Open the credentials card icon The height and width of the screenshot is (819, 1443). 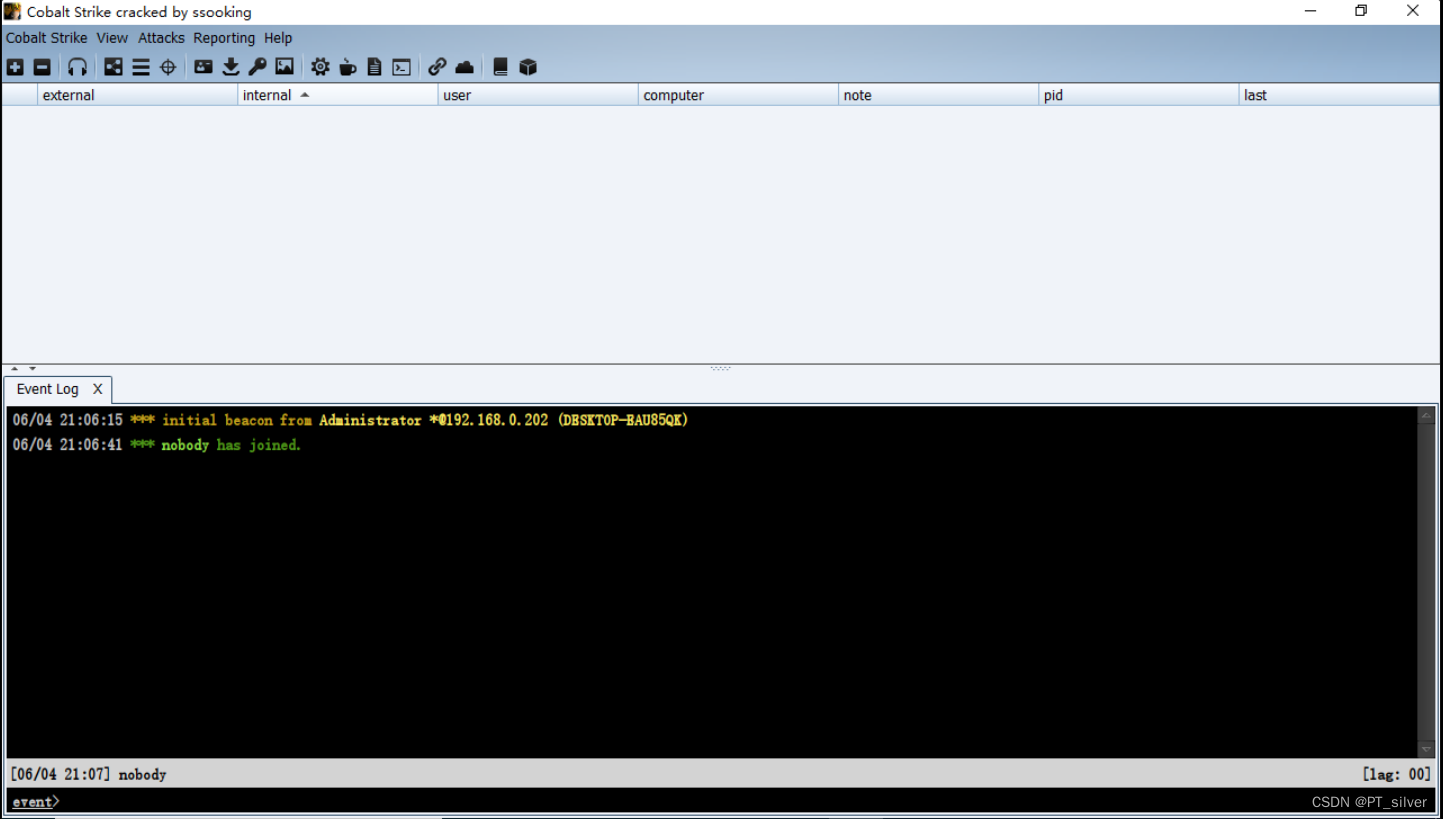coord(203,67)
